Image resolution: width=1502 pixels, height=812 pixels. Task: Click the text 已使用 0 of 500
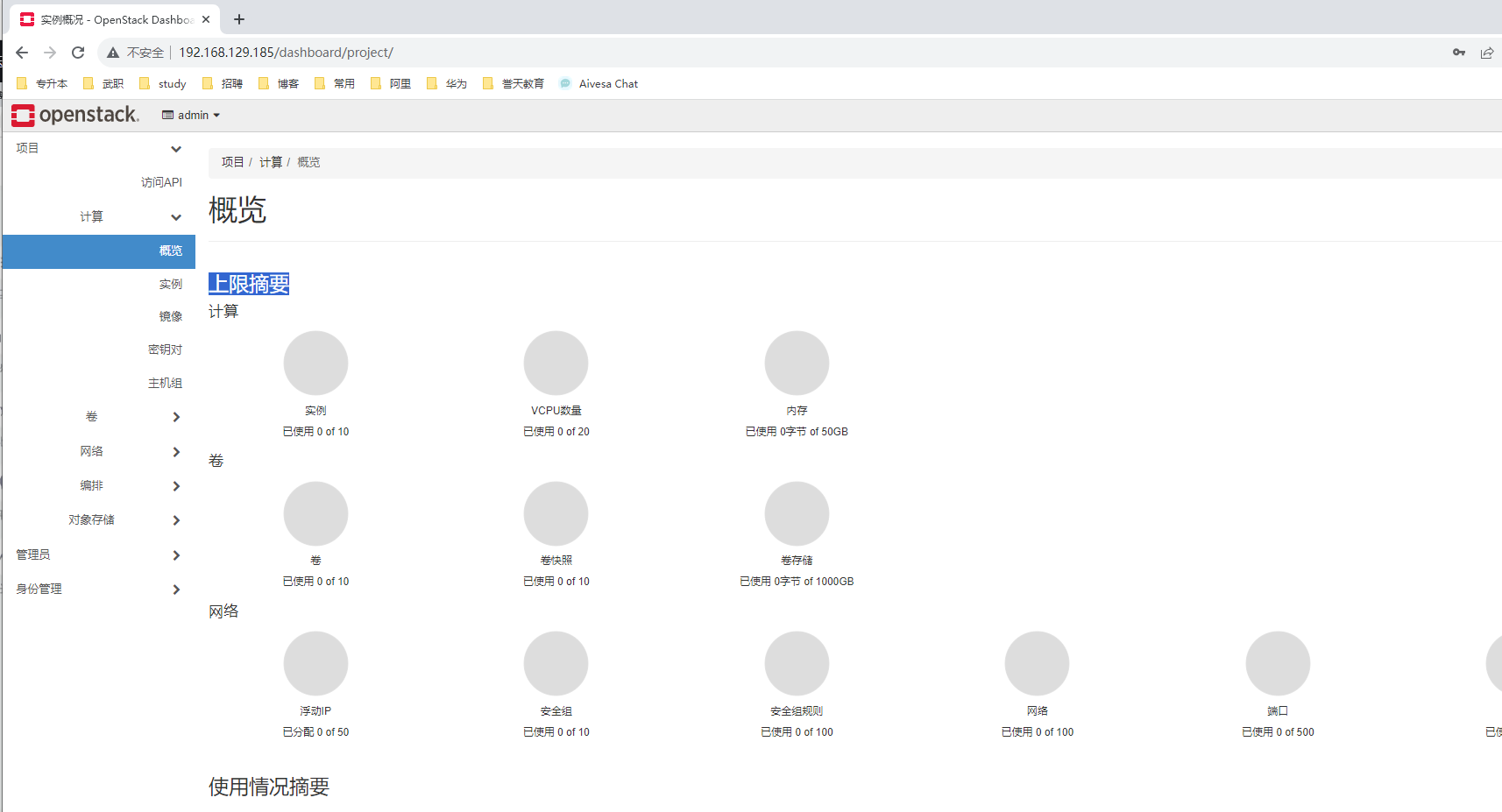(1278, 732)
